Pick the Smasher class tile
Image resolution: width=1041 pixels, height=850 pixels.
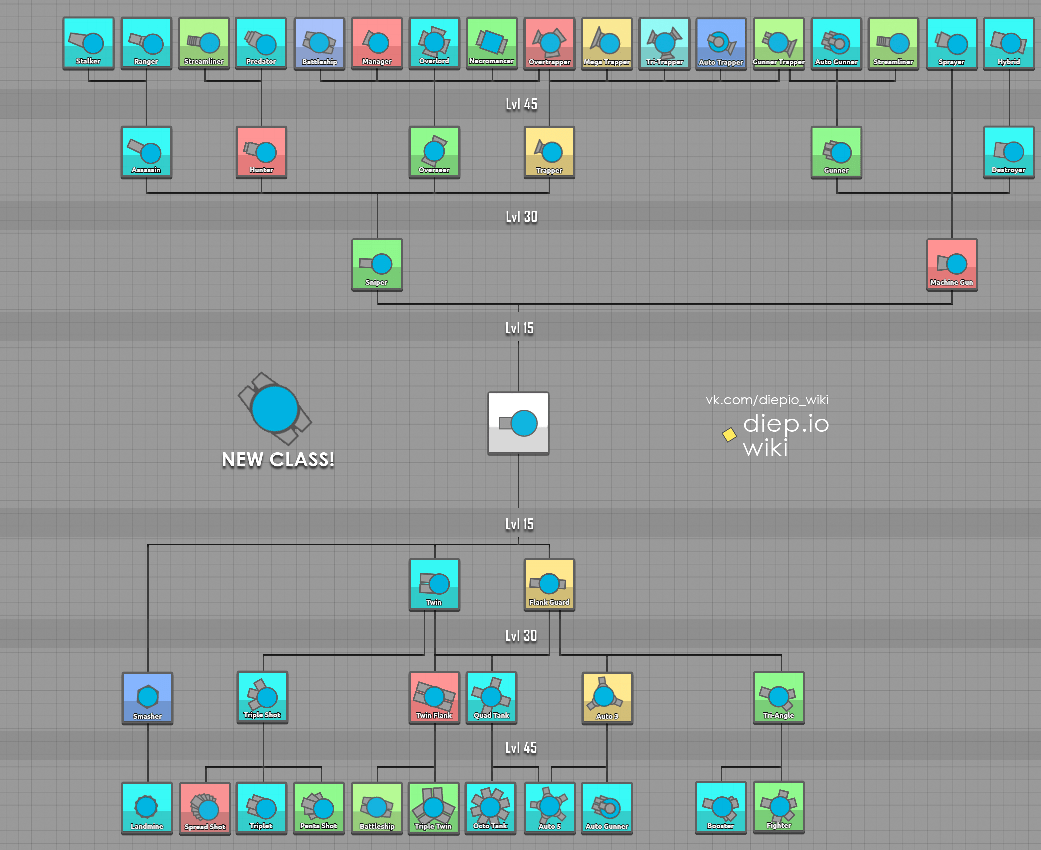coord(147,698)
